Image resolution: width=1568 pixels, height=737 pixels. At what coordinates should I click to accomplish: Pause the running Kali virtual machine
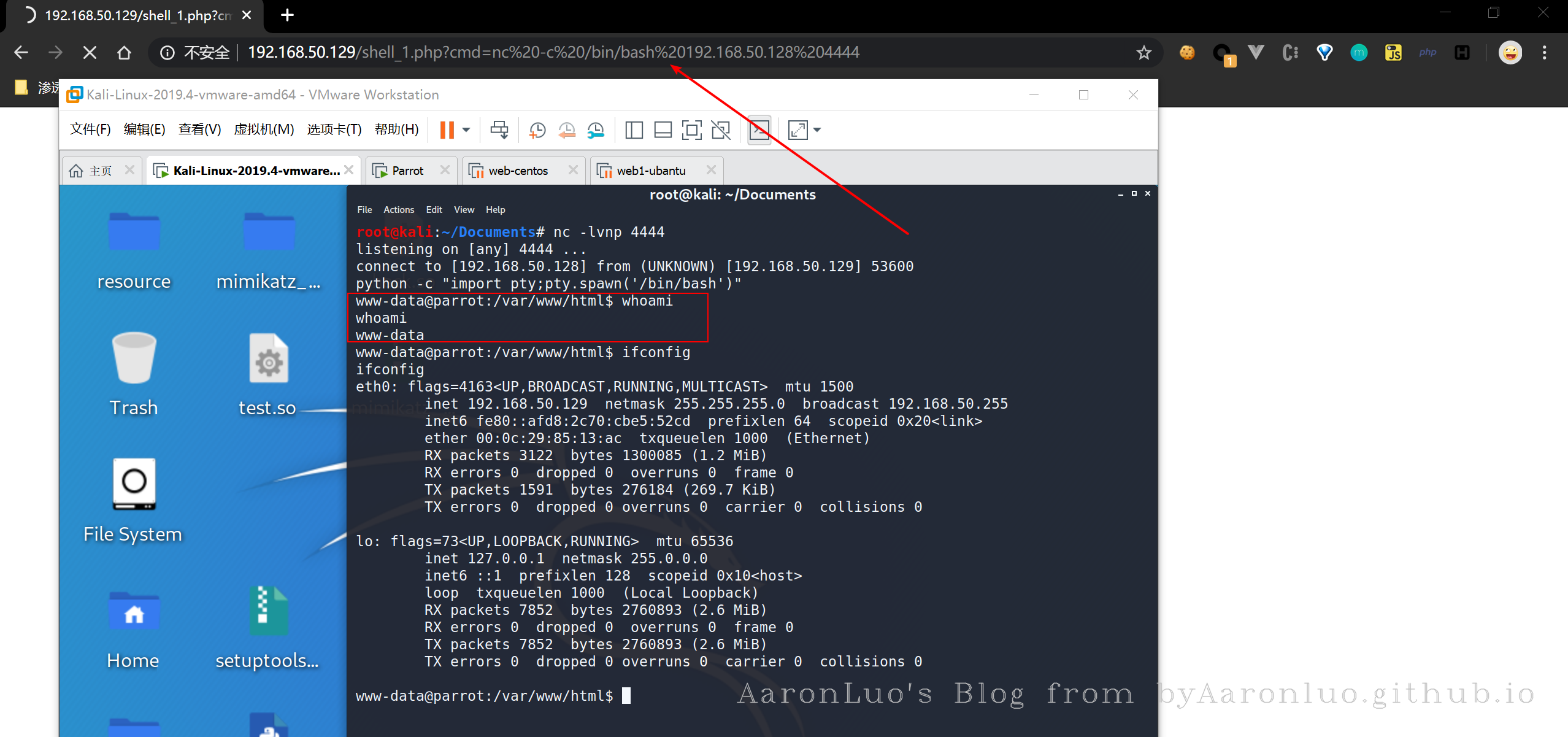click(x=447, y=130)
